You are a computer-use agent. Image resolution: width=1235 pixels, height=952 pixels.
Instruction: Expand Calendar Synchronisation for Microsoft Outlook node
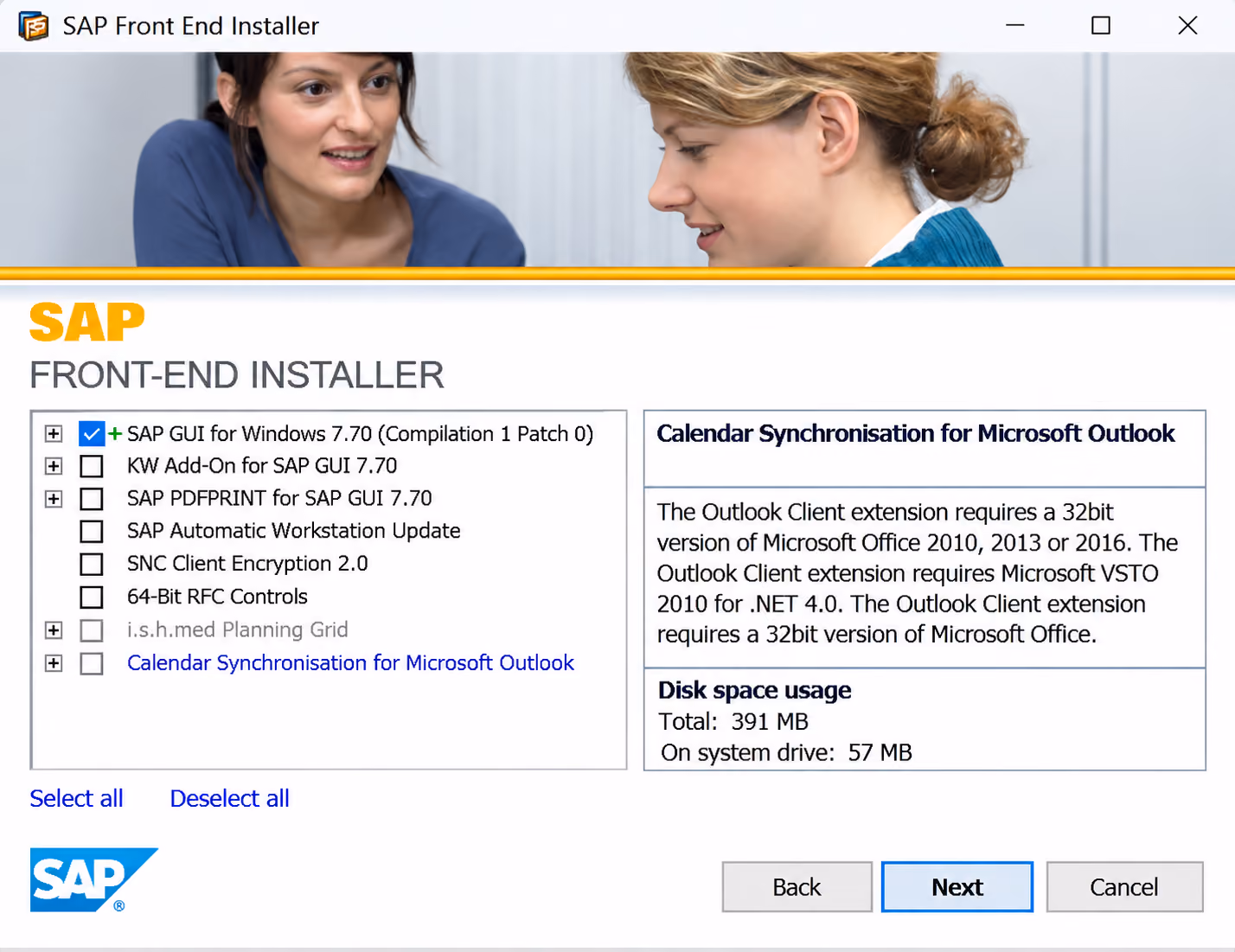coord(54,663)
